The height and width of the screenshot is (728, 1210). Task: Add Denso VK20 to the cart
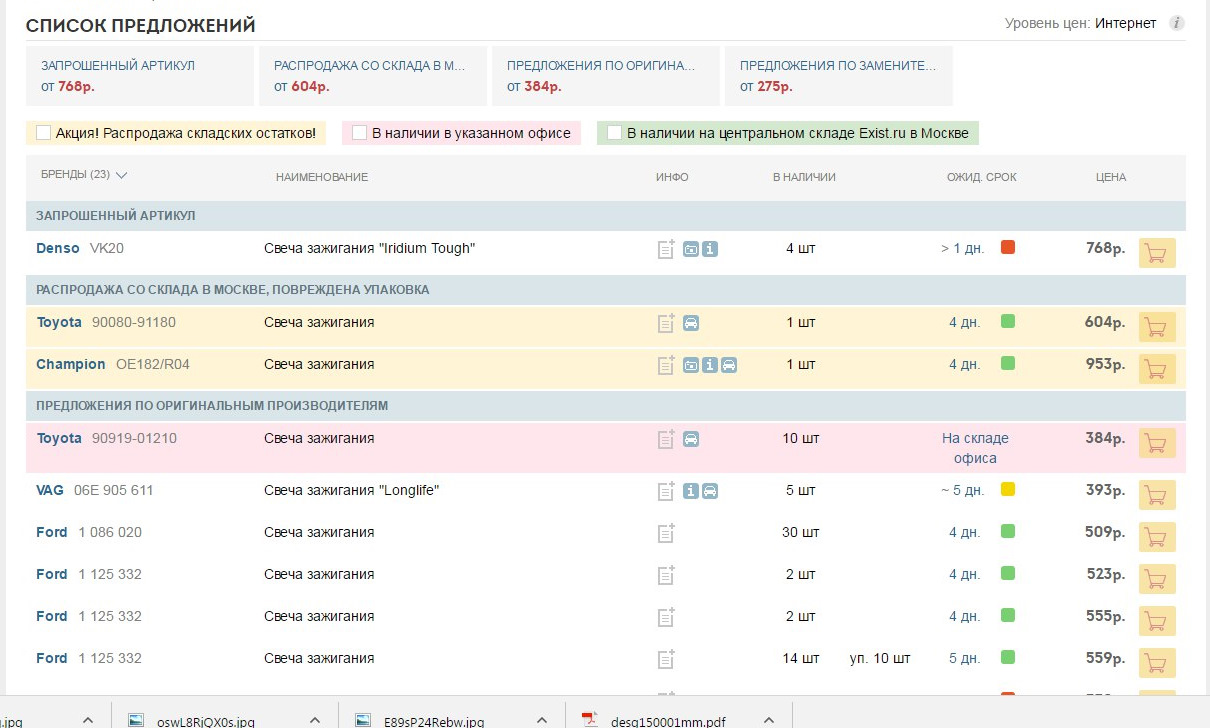click(x=1157, y=253)
